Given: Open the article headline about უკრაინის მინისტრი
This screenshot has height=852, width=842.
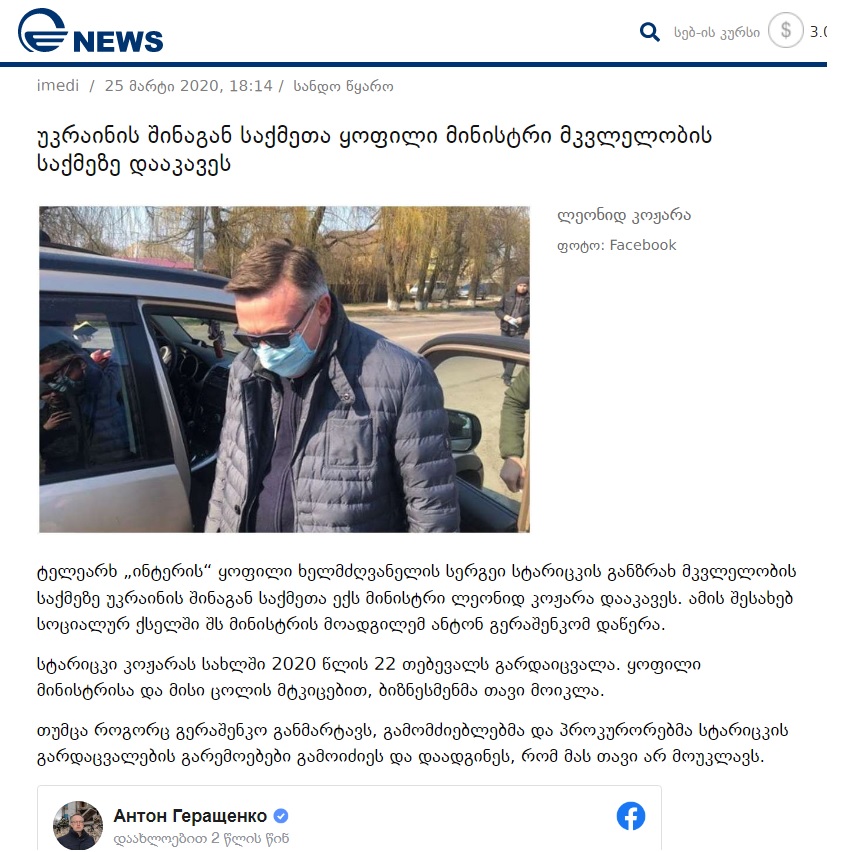Looking at the screenshot, I should pyautogui.click(x=374, y=149).
